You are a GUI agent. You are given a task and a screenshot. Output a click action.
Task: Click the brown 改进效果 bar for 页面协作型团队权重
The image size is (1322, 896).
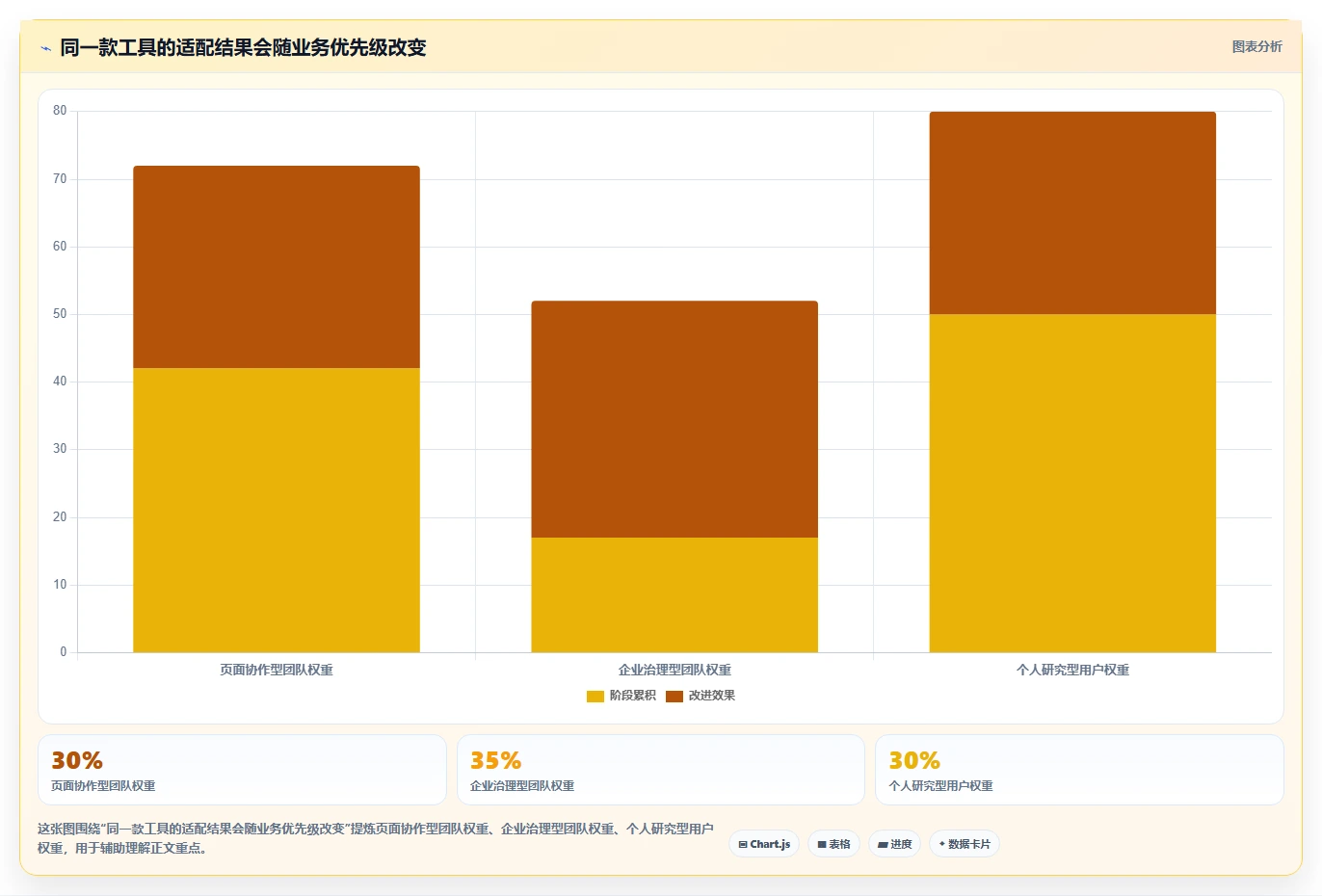tap(277, 267)
